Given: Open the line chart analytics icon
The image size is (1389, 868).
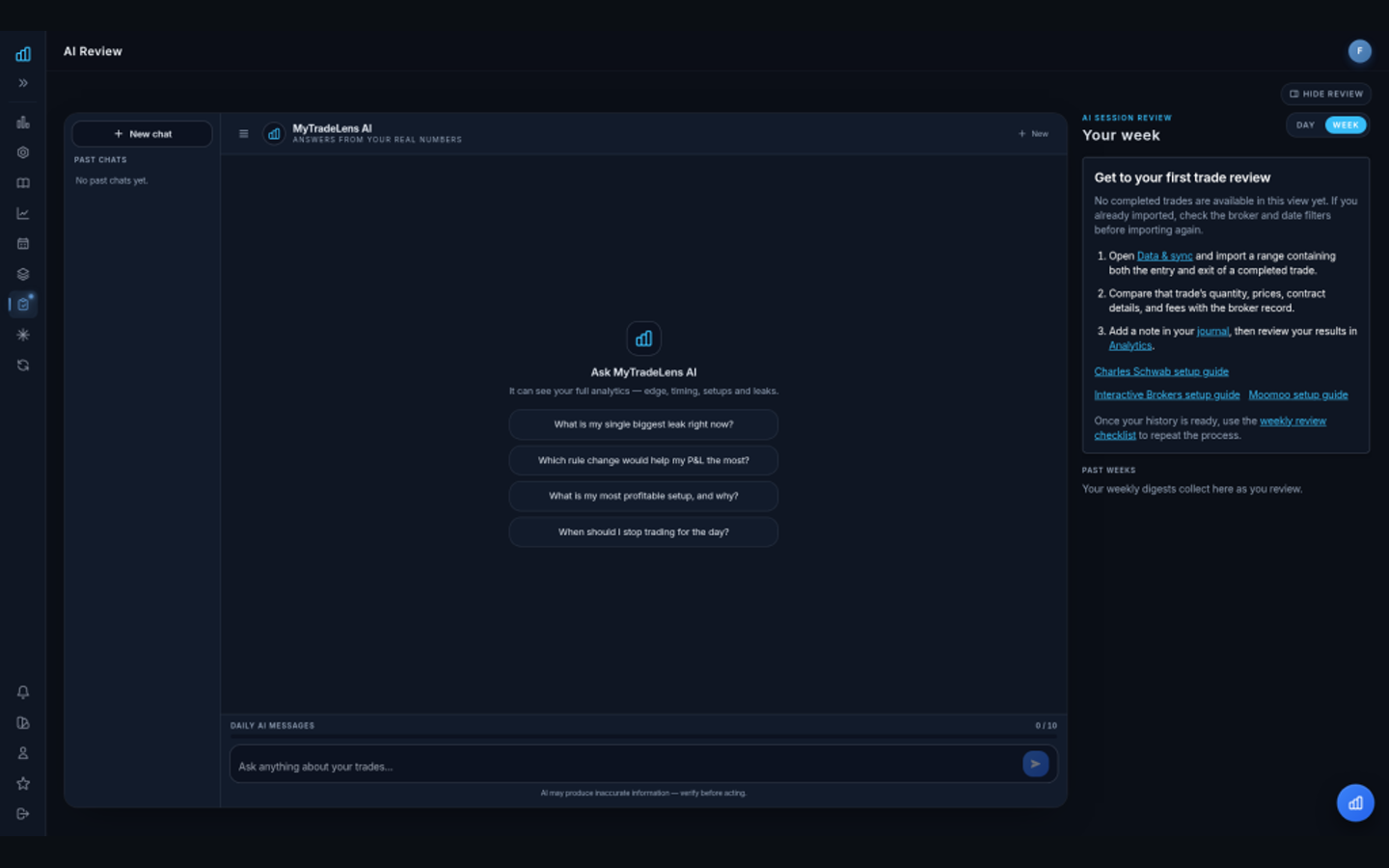Looking at the screenshot, I should 23,213.
